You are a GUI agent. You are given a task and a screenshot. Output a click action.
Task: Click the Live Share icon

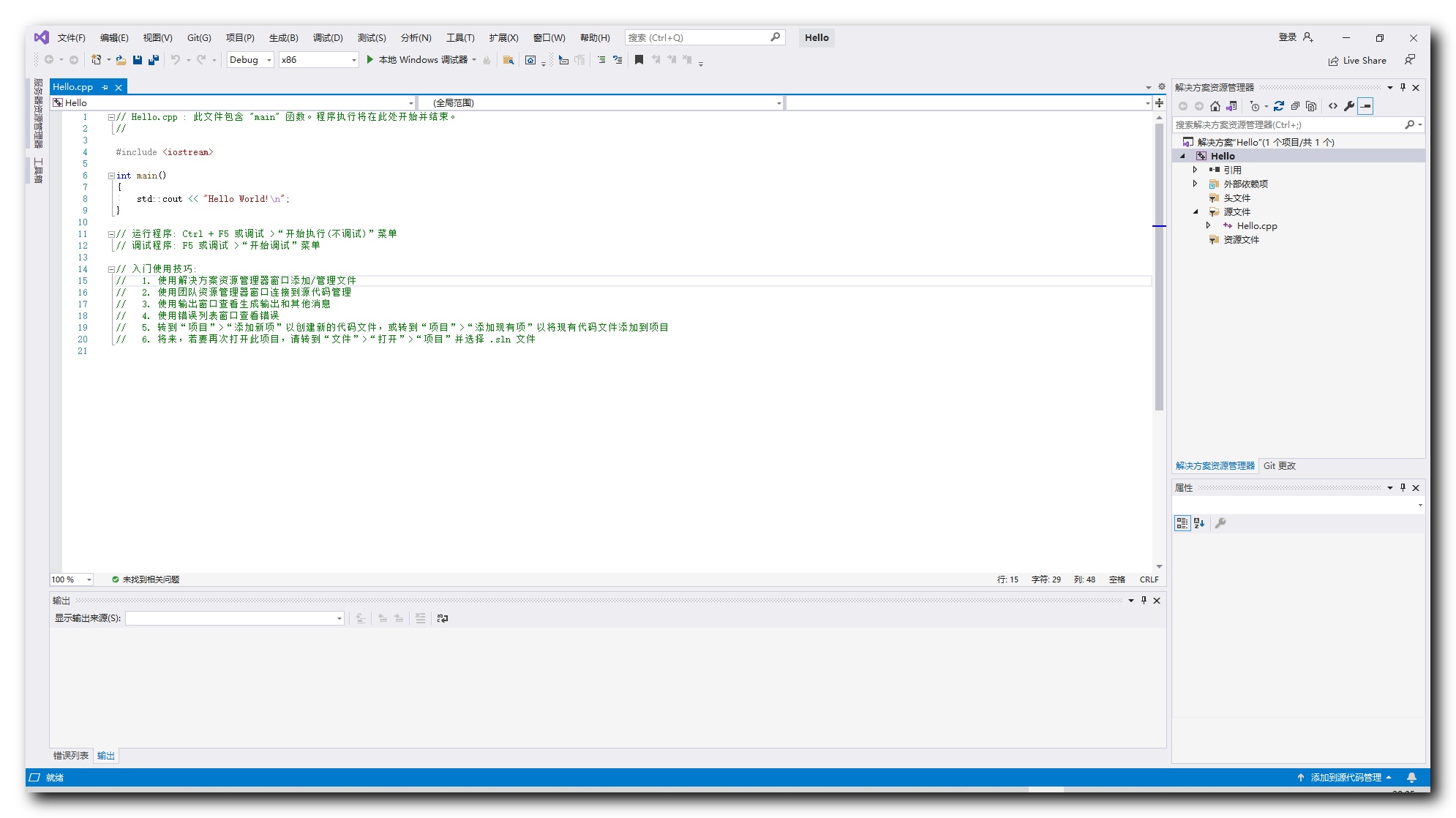click(x=1334, y=61)
